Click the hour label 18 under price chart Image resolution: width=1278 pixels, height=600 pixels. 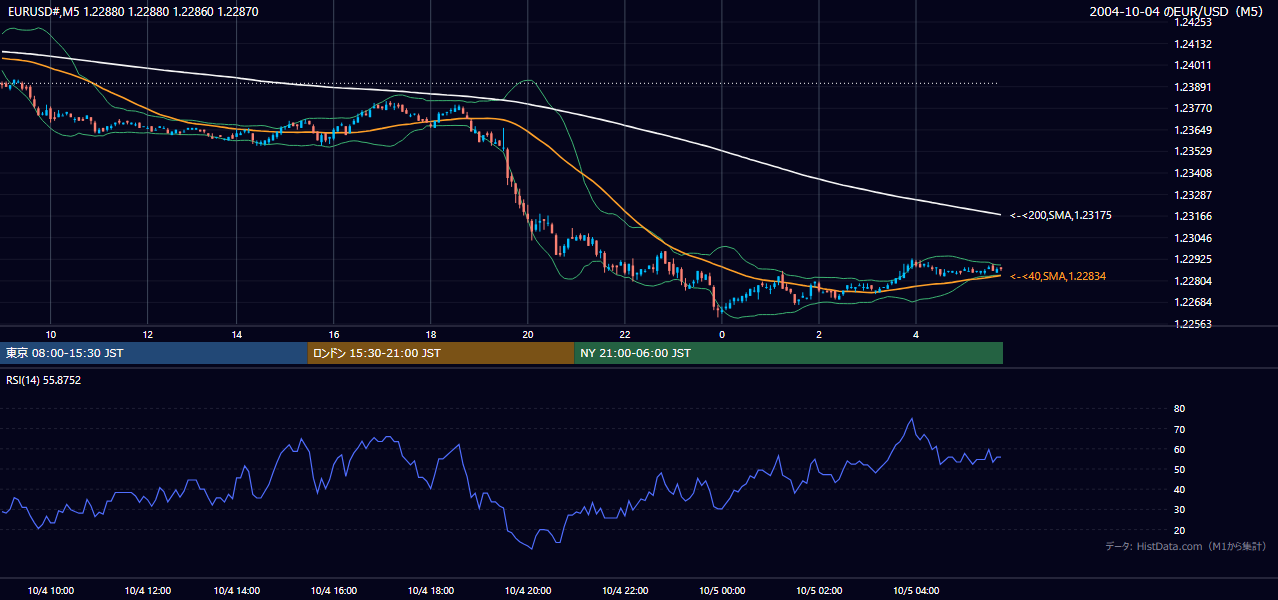click(431, 334)
